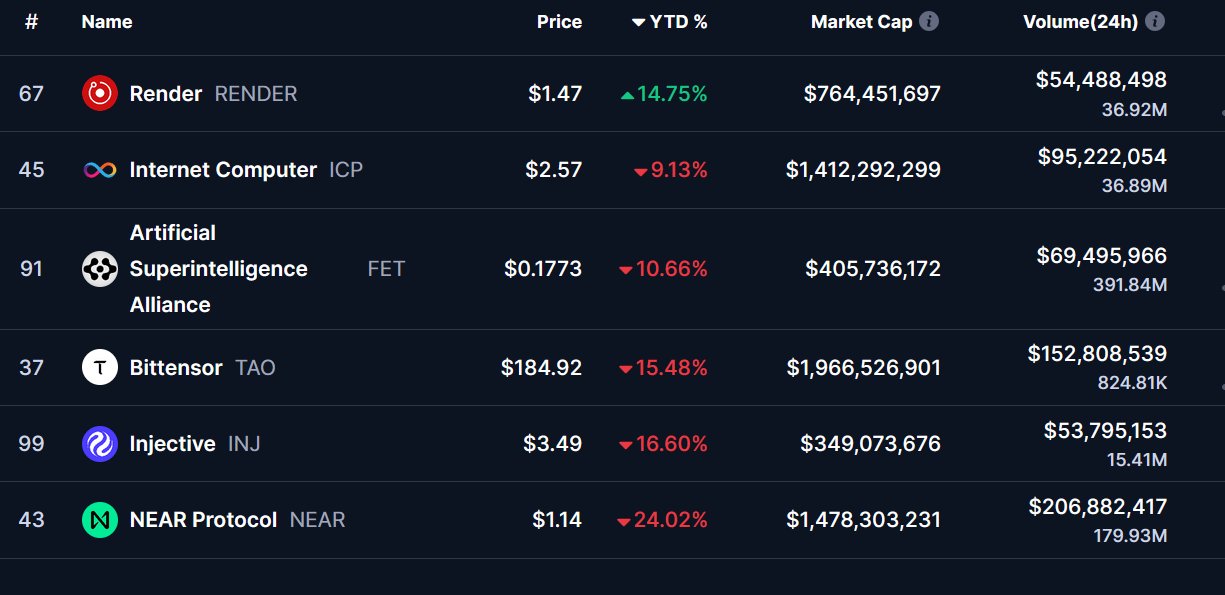Sort table by Name column header

pos(107,22)
